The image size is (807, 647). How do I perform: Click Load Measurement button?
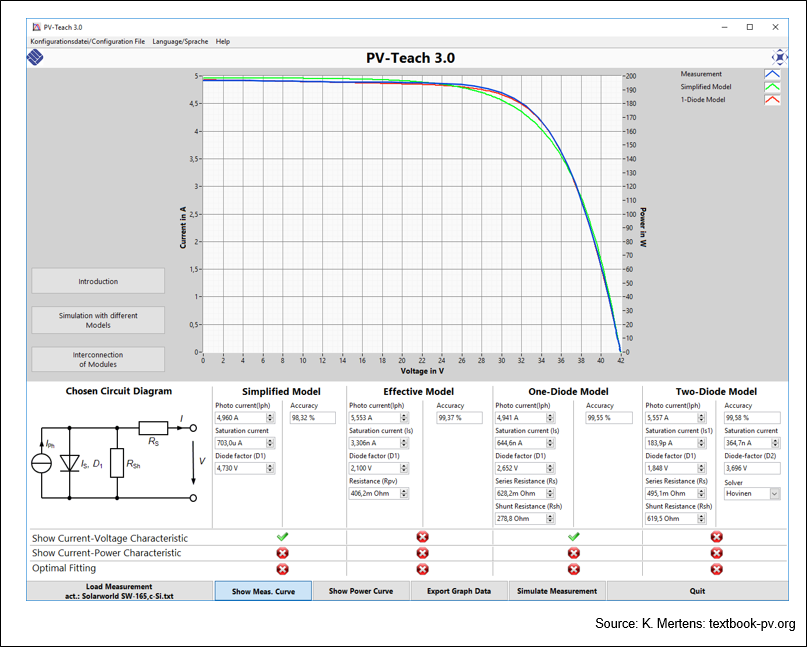point(119,591)
